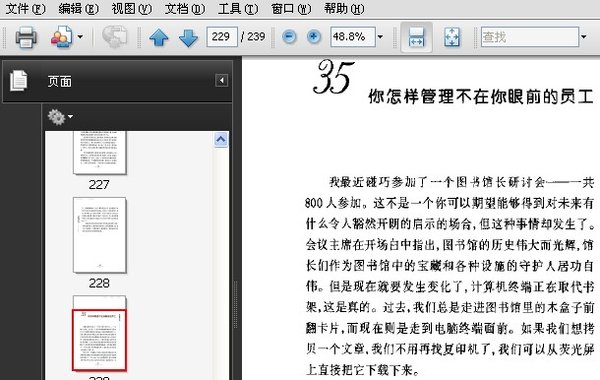Expand the 查找 search options dropdown

click(584, 37)
